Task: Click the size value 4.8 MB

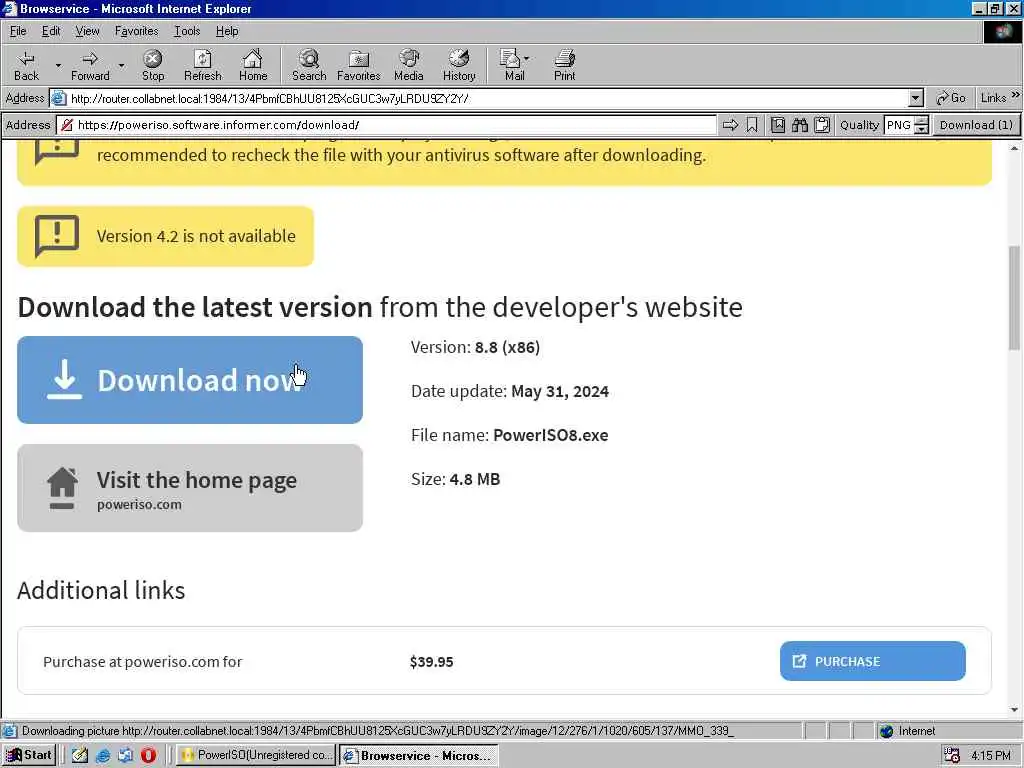Action: click(475, 479)
